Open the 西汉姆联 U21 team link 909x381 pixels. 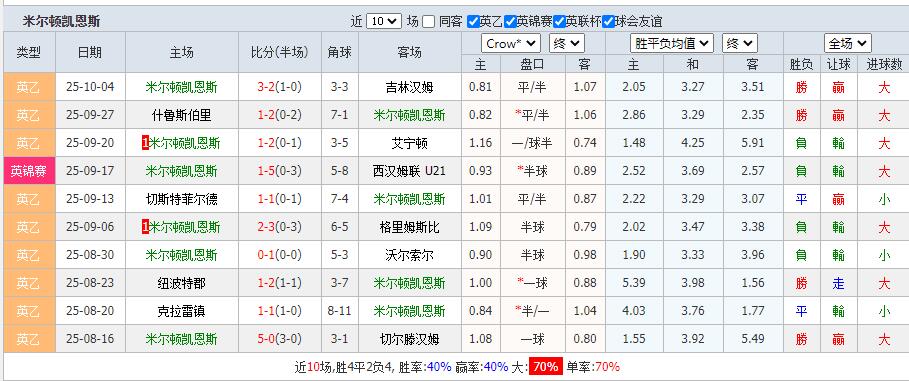pos(409,171)
